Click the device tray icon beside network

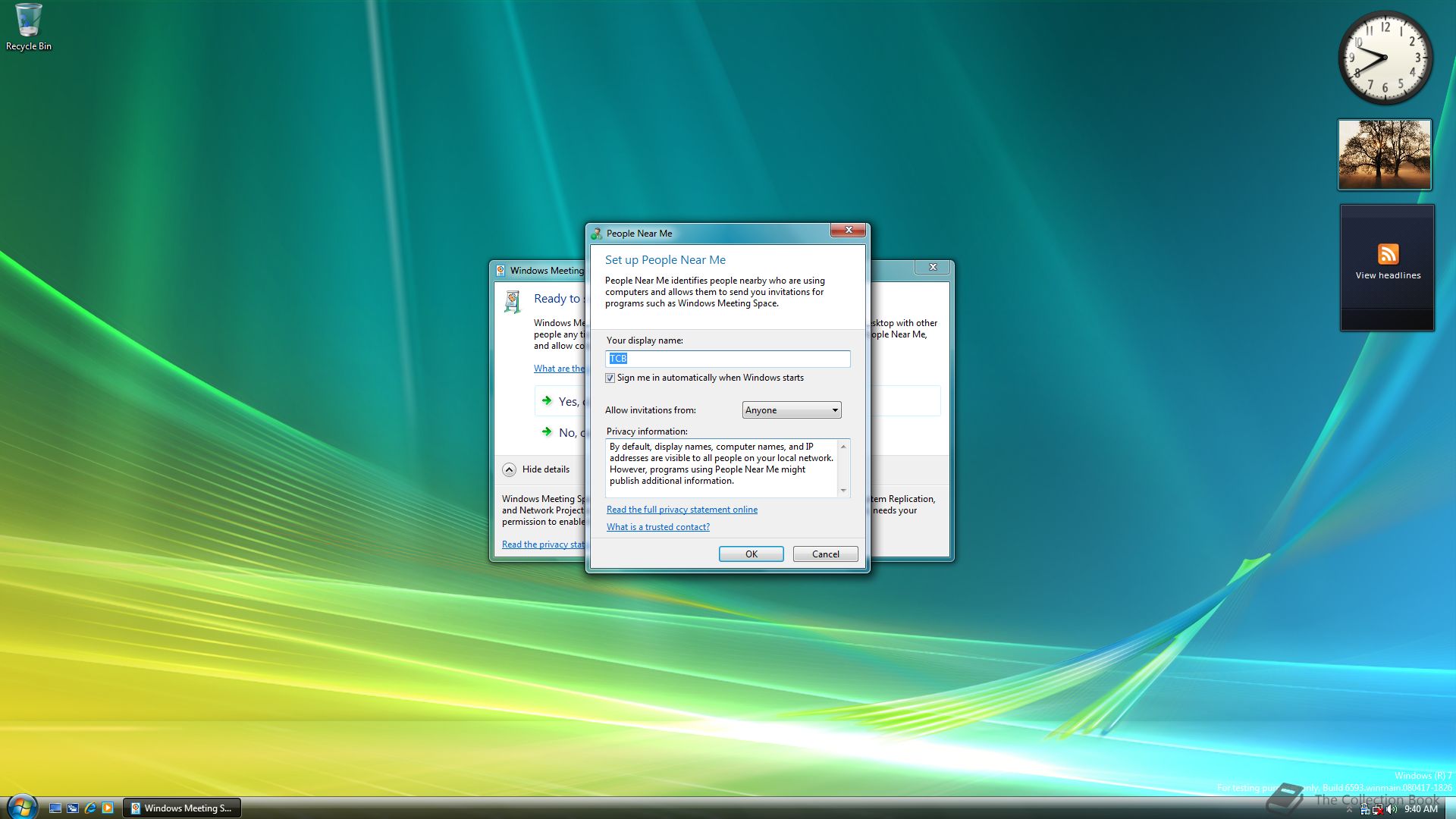pyautogui.click(x=1365, y=809)
